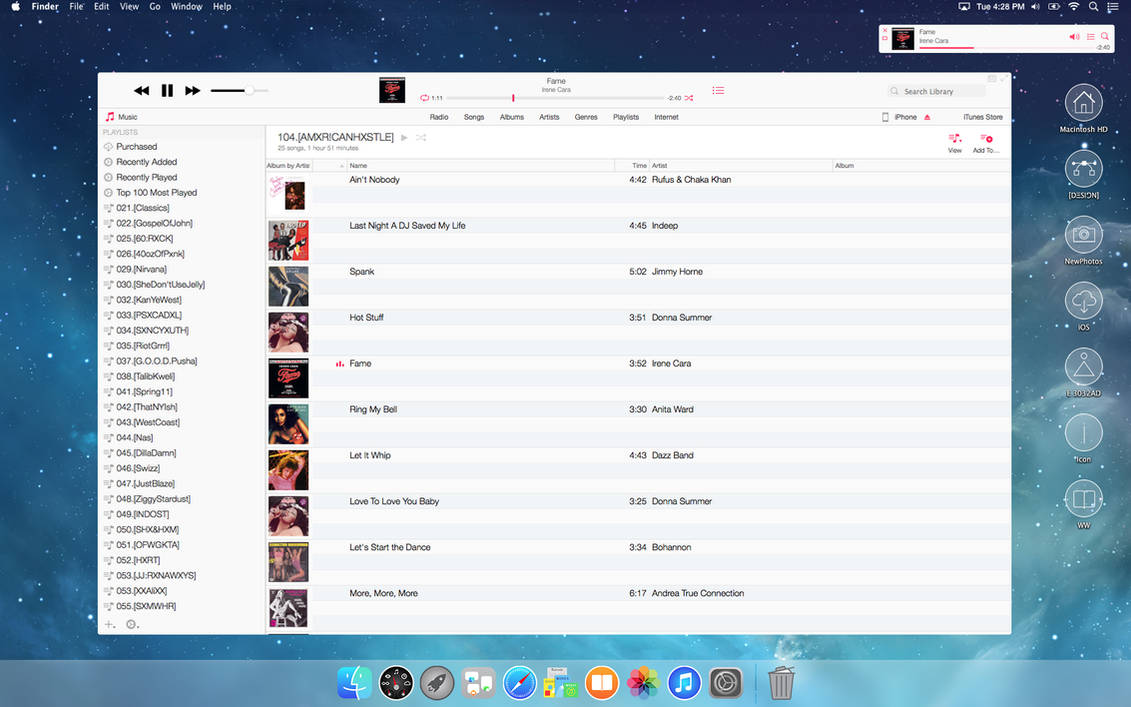Select the song Ain't Nobody
Viewport: 1131px width, 707px height.
[x=374, y=180]
